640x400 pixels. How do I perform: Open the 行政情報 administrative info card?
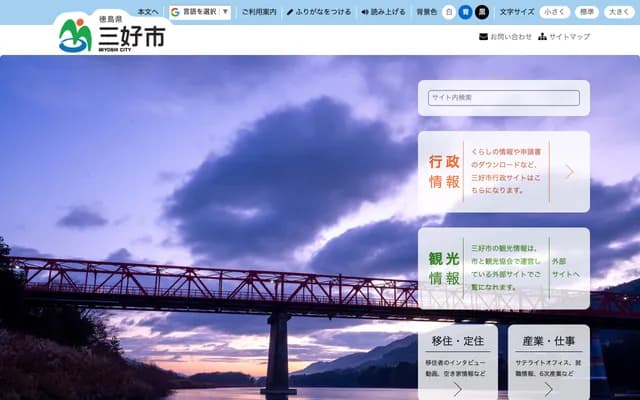click(x=504, y=171)
